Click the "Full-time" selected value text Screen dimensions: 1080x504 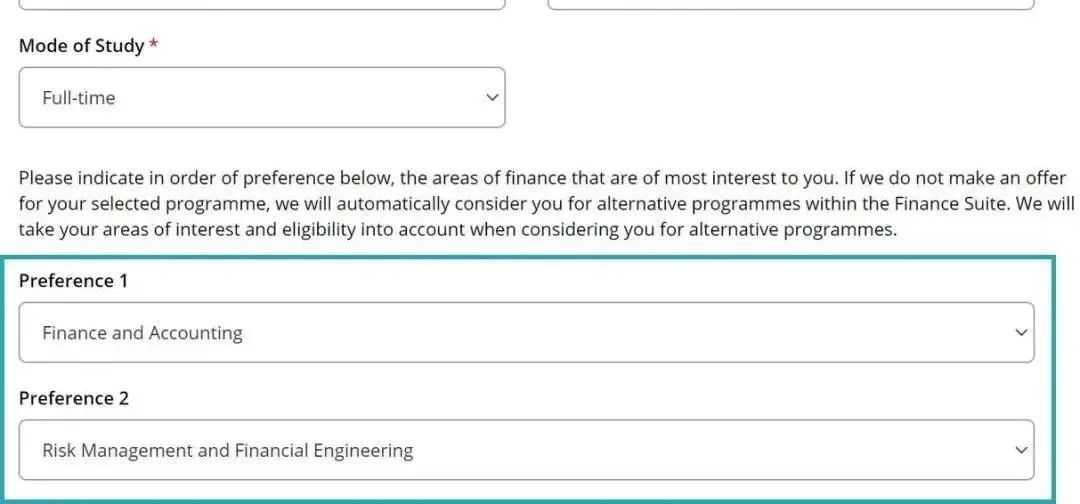79,98
